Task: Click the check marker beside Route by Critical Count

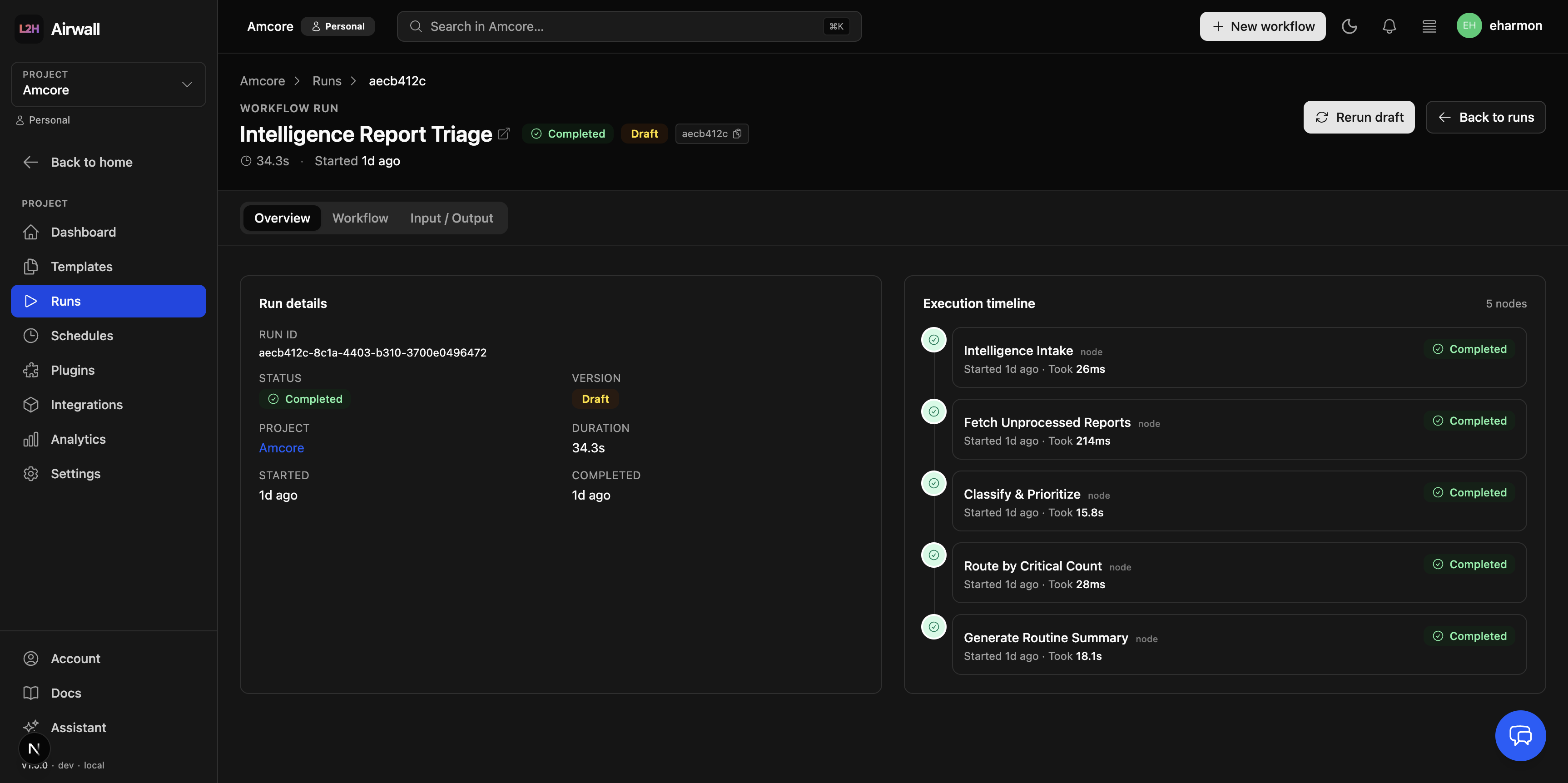Action: (934, 555)
